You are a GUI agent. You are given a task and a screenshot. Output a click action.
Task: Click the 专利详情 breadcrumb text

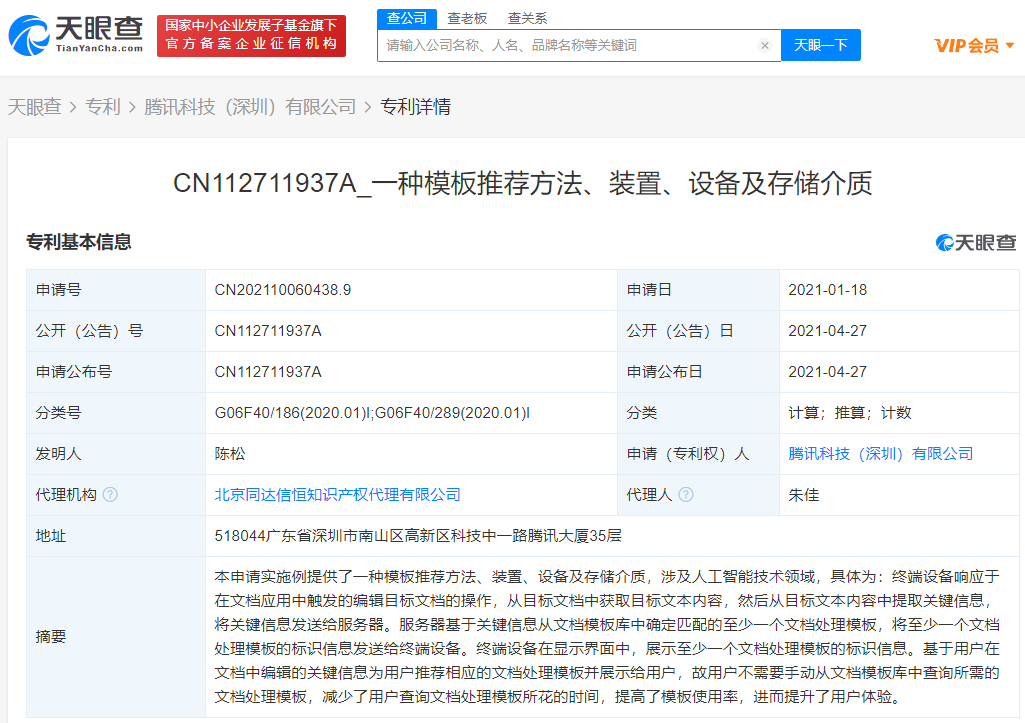click(416, 107)
